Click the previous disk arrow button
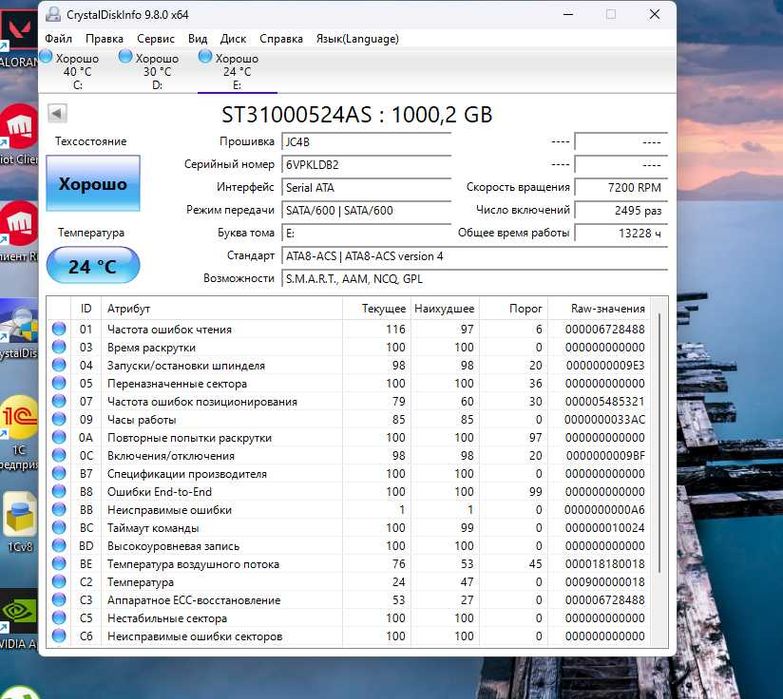This screenshot has width=783, height=699. [57, 113]
